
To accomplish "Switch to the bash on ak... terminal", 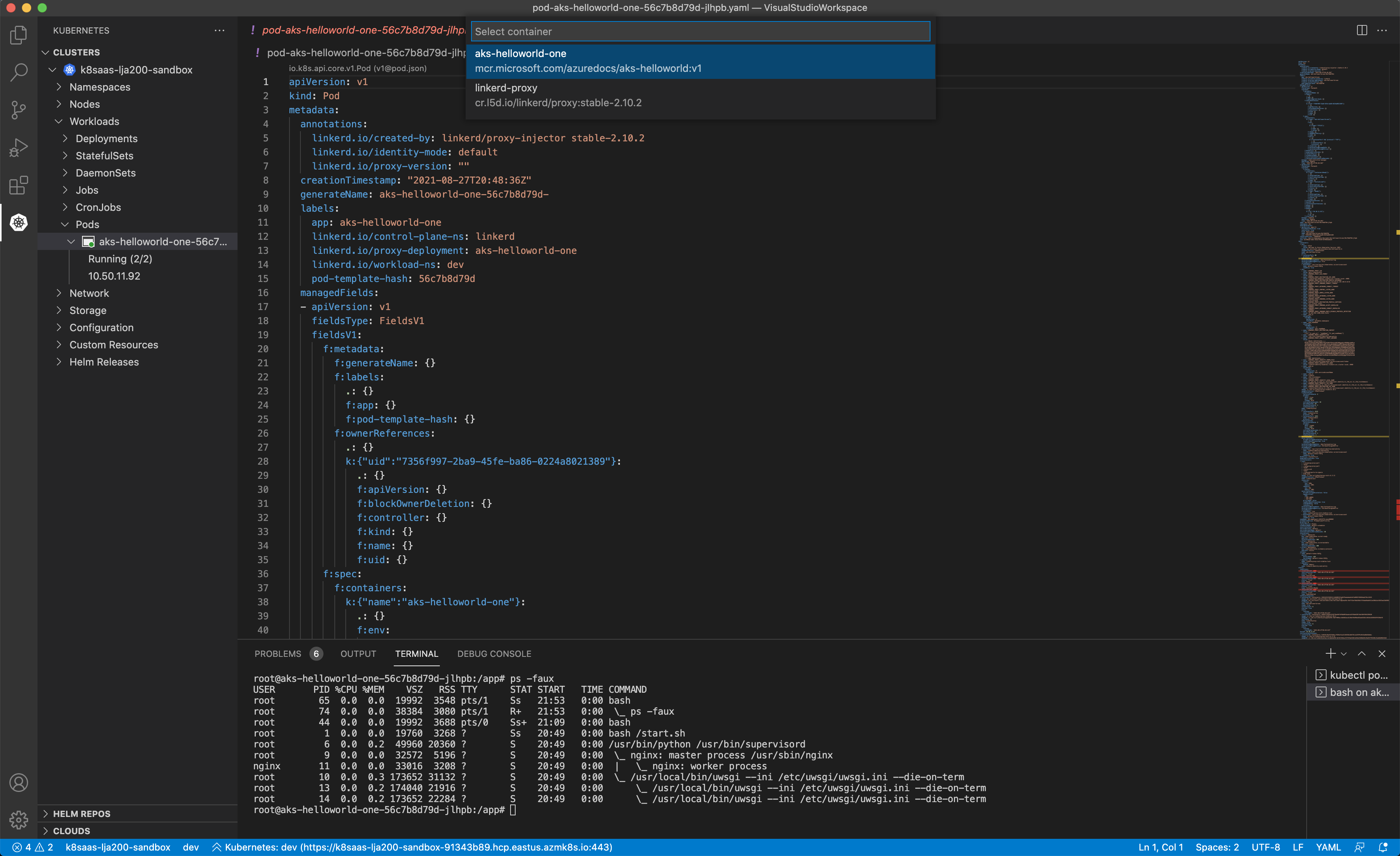I will coord(1353,692).
